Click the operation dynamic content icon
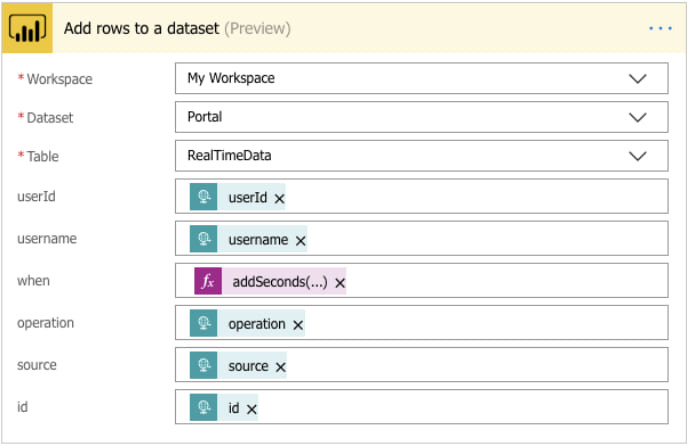This screenshot has height=445, width=689. 204,324
